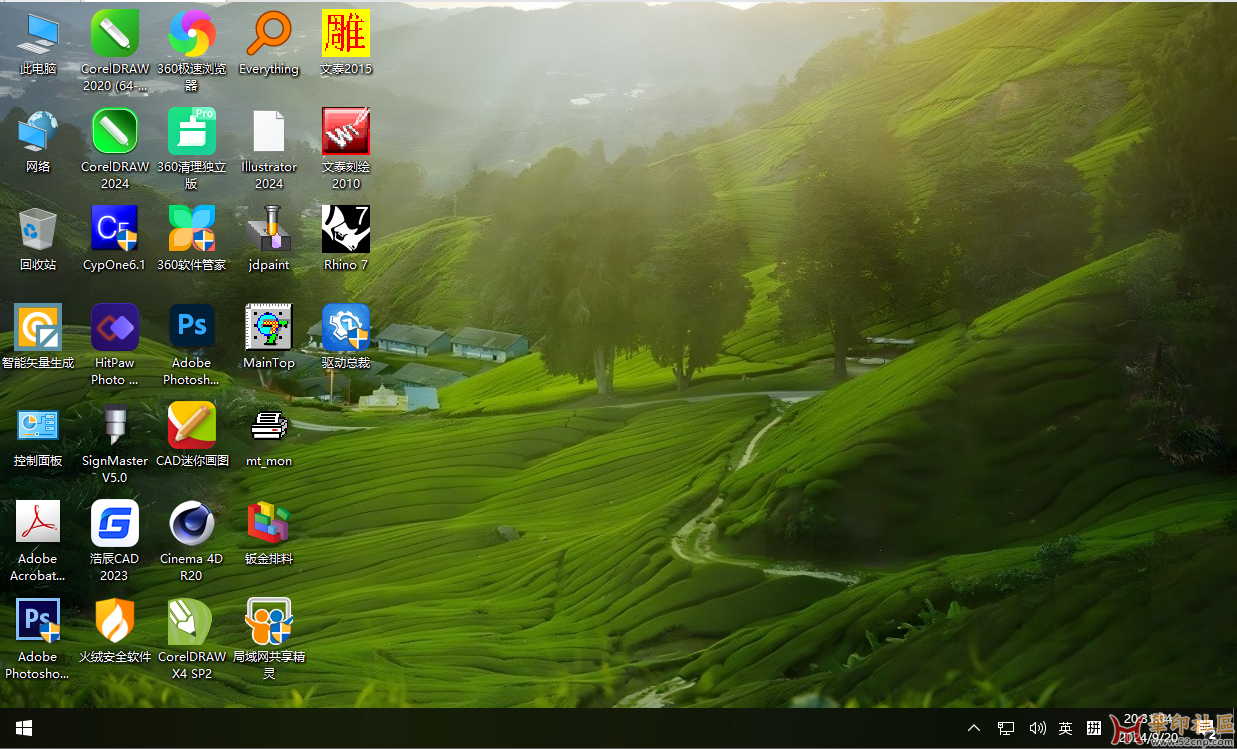Select the jdpaint desktop icon
The height and width of the screenshot is (749, 1237).
click(268, 229)
